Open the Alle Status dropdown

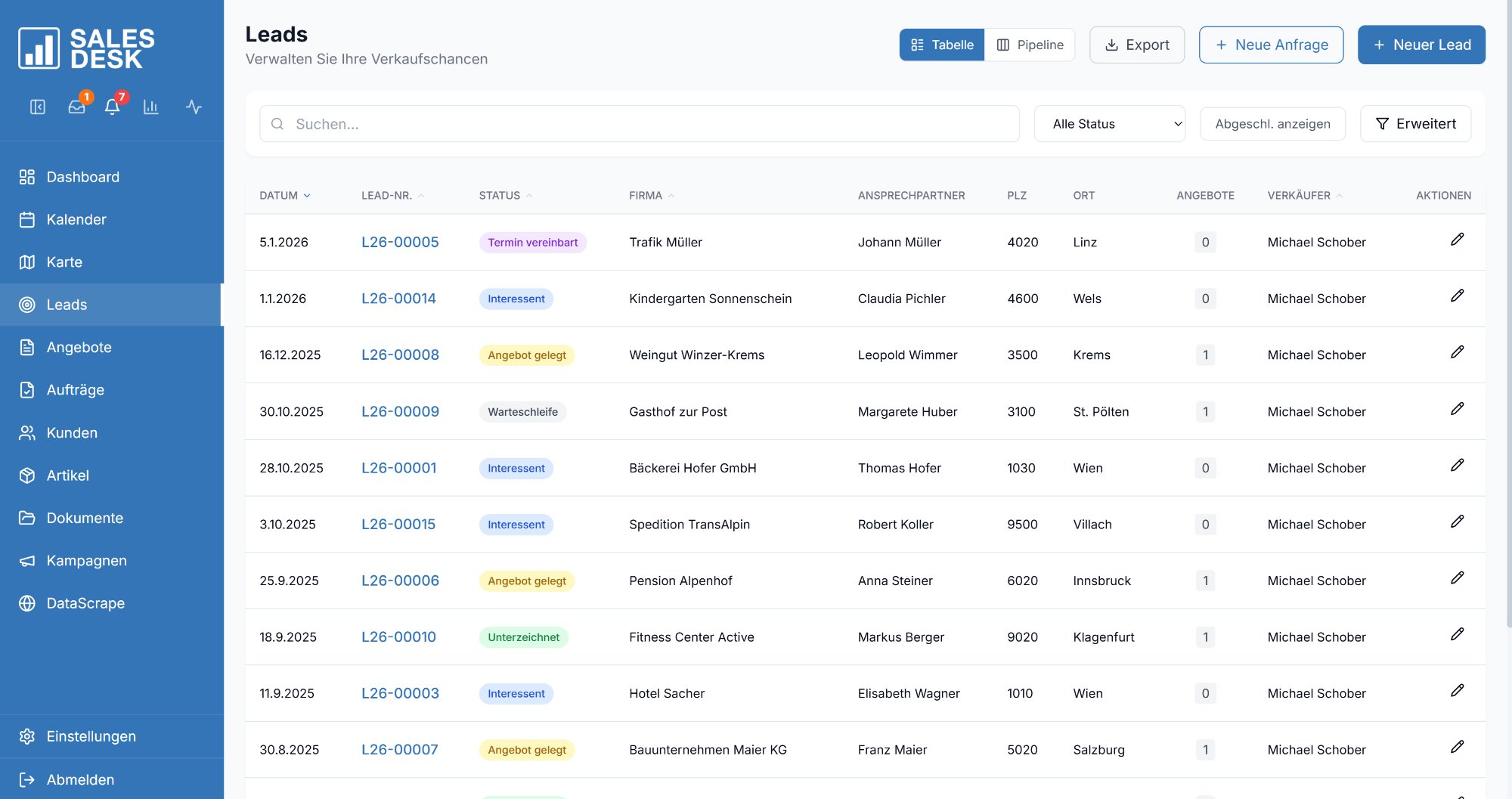(1110, 123)
